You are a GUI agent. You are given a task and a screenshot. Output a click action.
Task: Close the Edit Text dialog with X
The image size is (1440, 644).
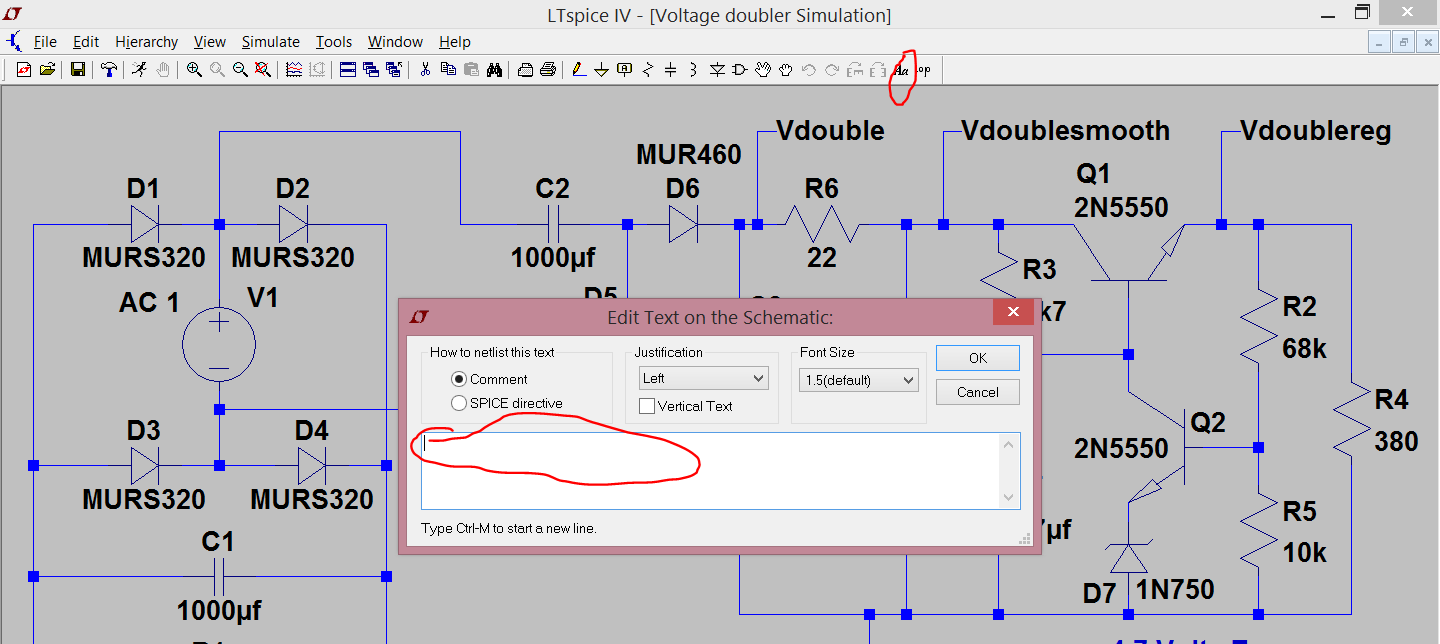(x=1013, y=313)
